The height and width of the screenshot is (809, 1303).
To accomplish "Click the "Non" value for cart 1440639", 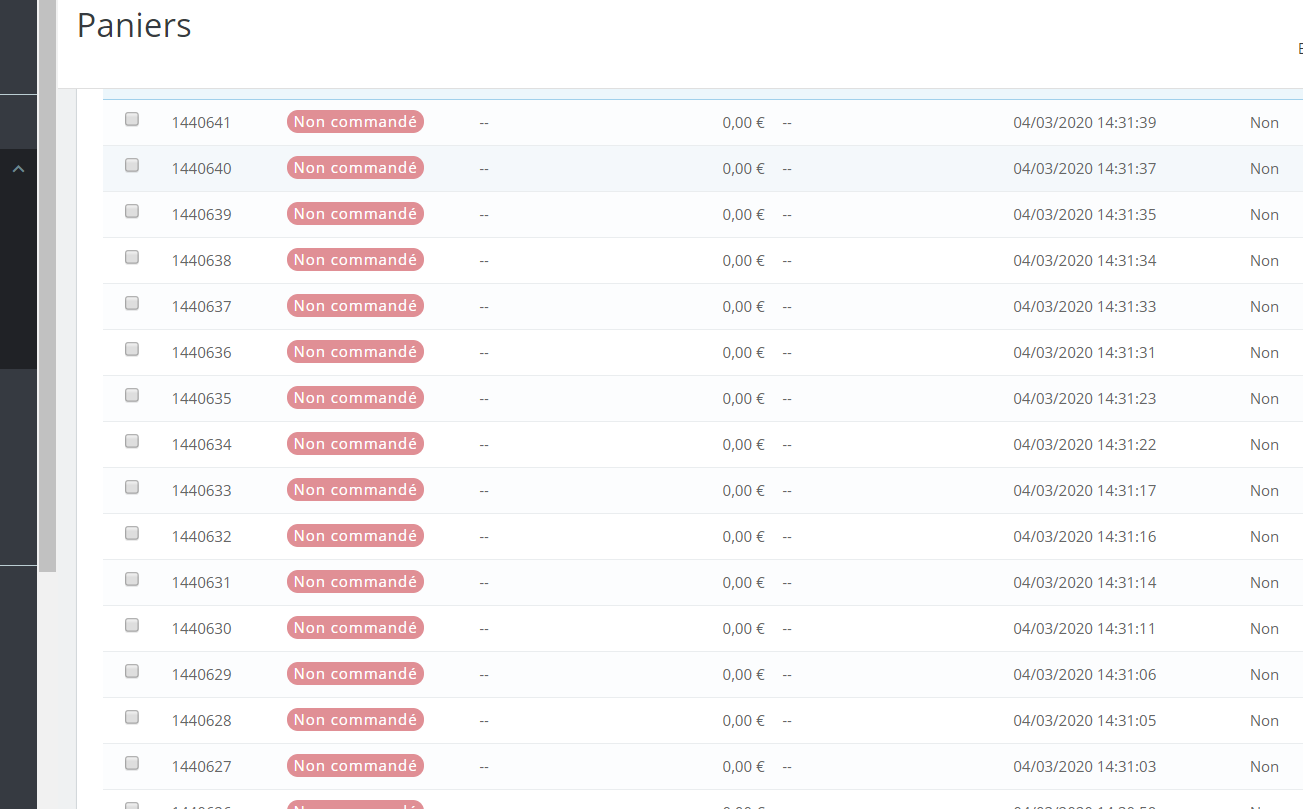I will pos(1264,215).
